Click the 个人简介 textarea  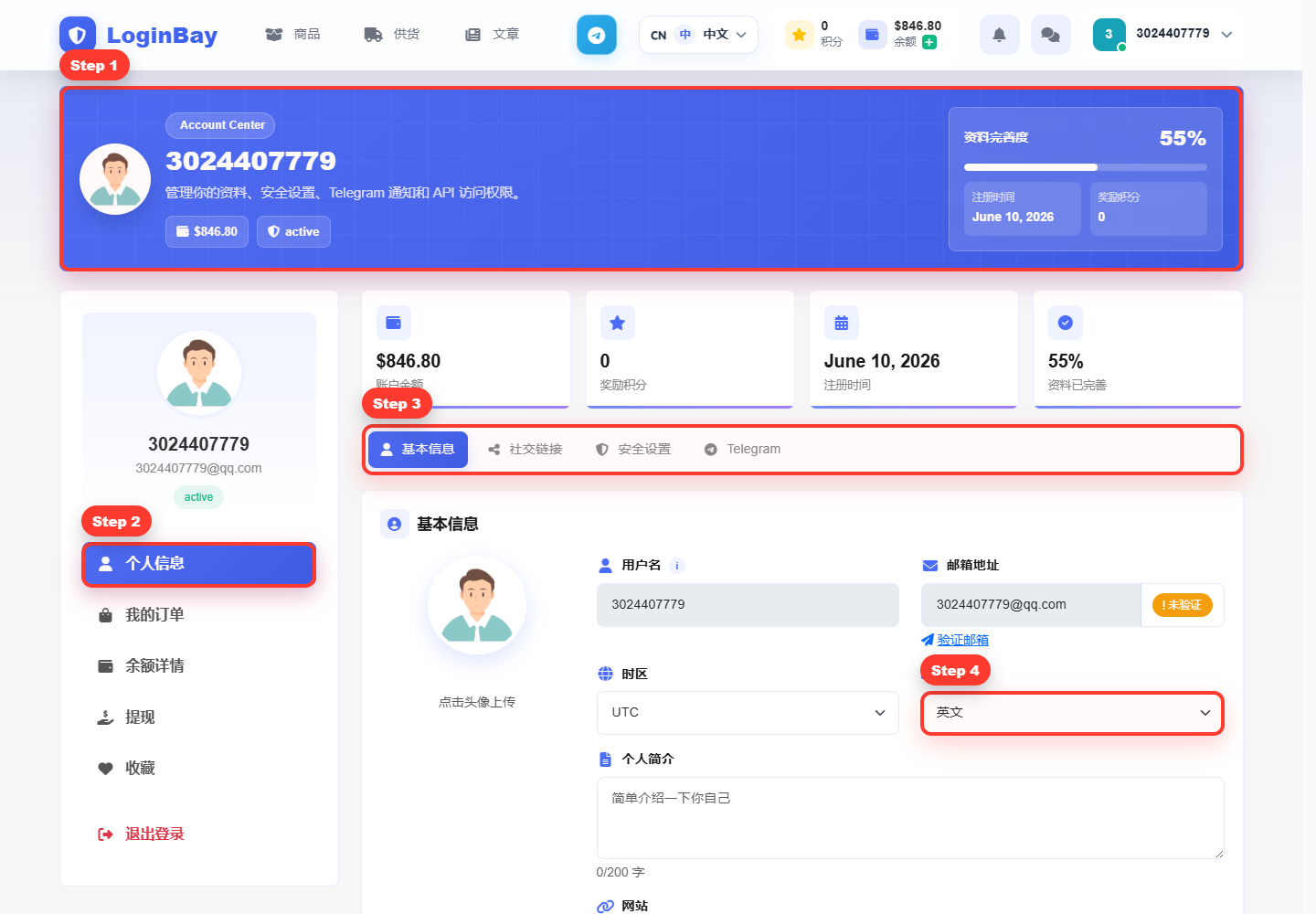coord(910,818)
